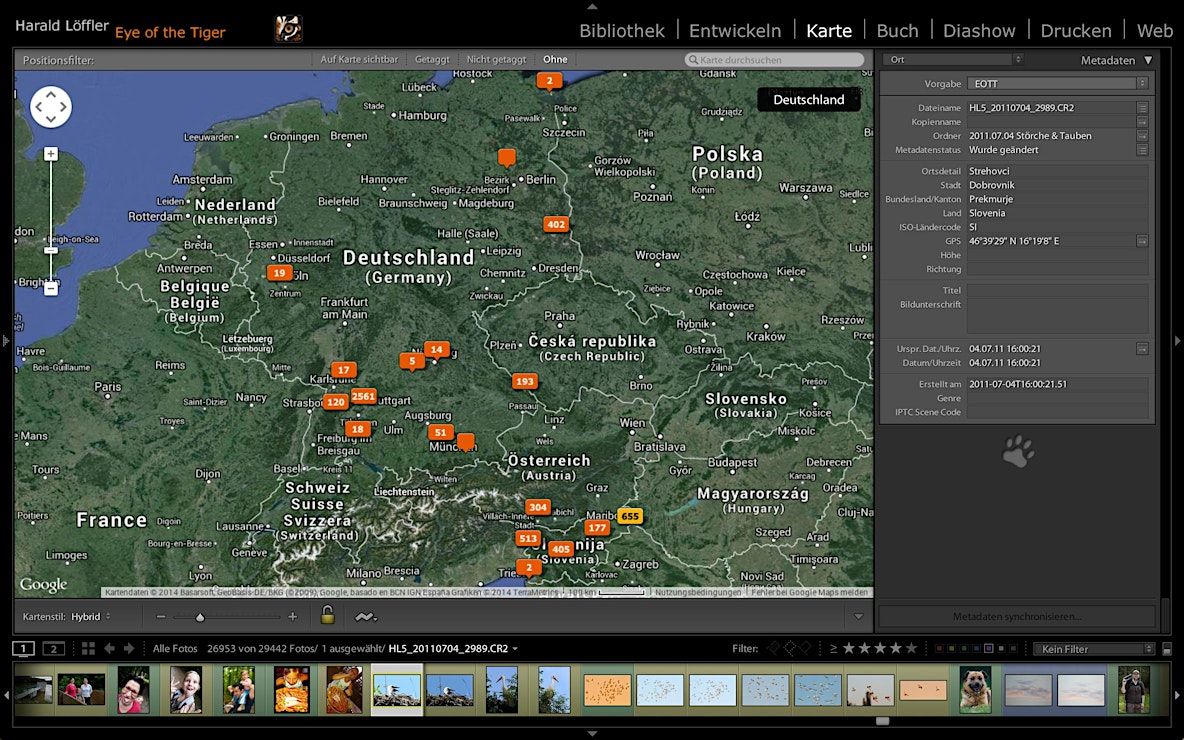Toggle the filter lock switch beside Kein Filter

(x=1167, y=649)
